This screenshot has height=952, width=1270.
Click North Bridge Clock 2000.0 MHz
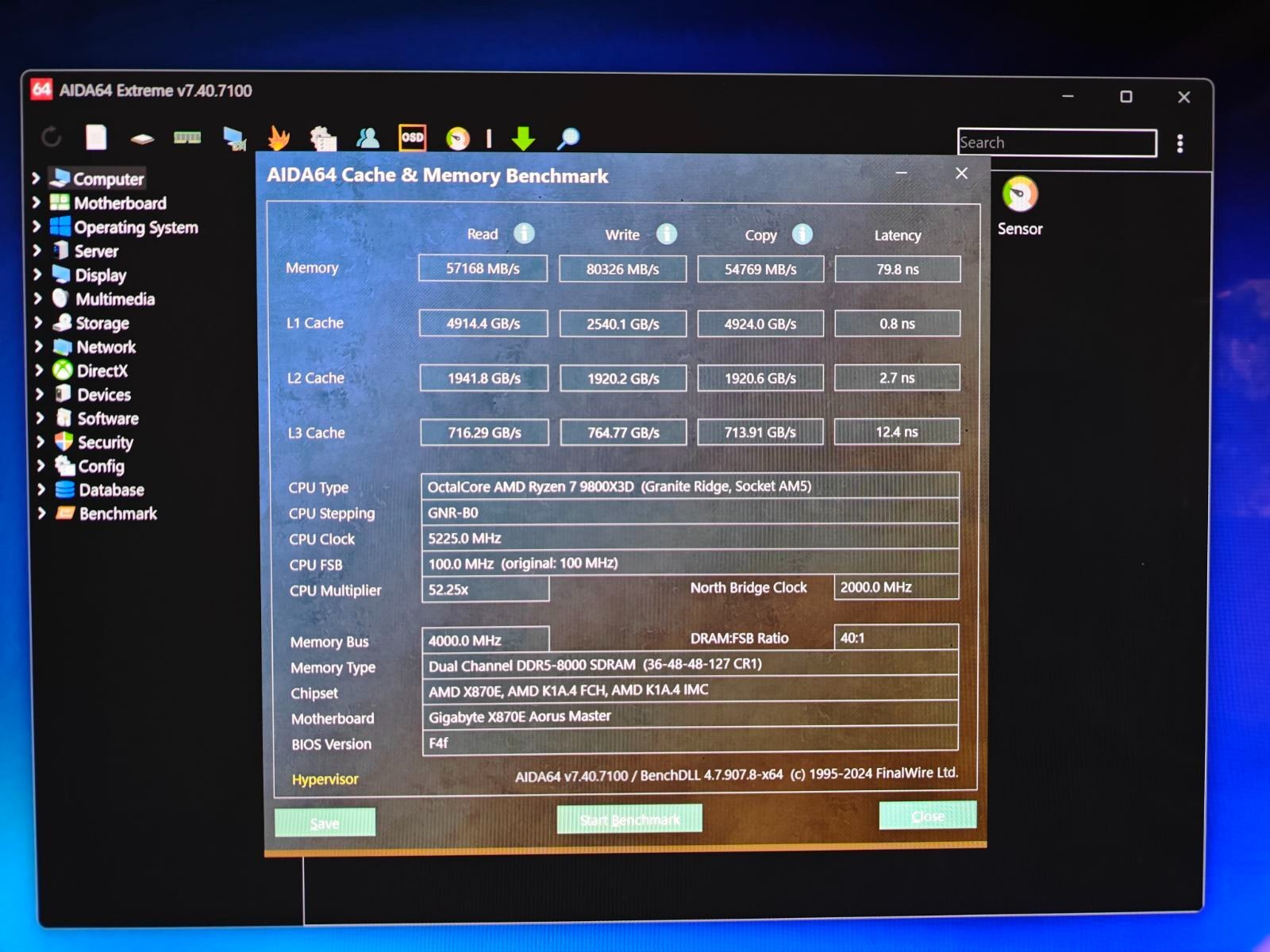(896, 586)
